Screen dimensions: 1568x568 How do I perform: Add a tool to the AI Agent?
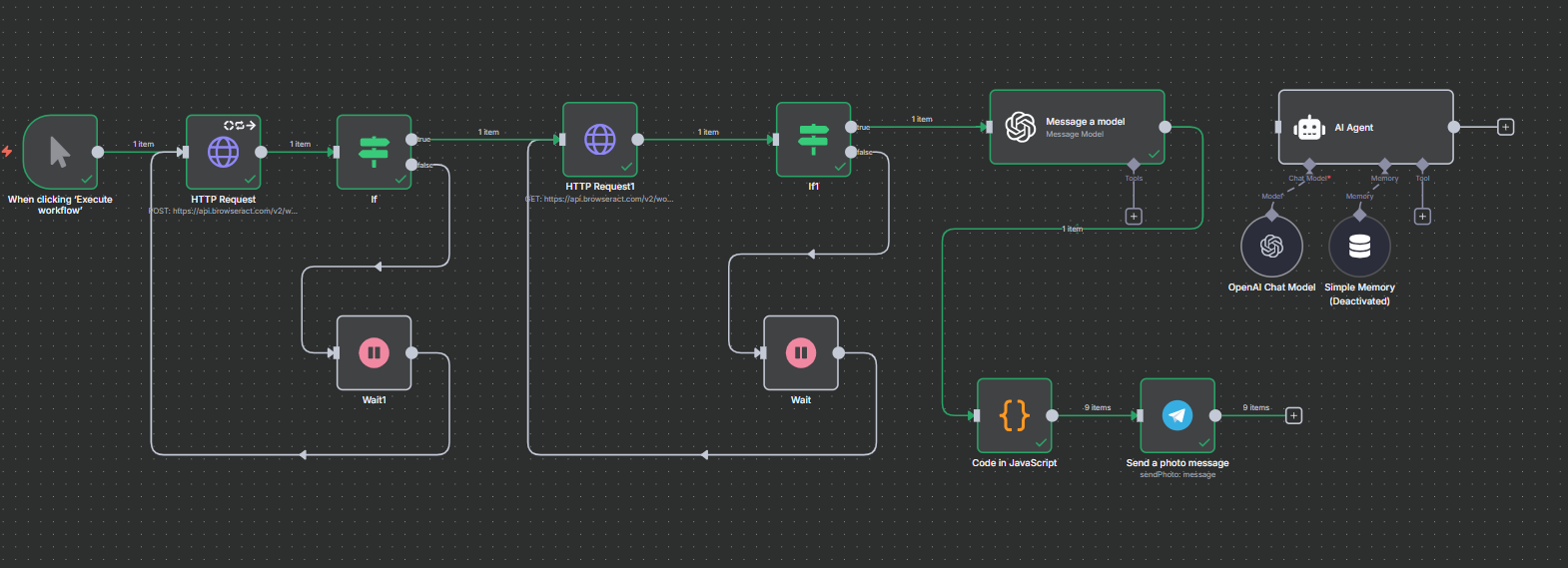point(1422,217)
